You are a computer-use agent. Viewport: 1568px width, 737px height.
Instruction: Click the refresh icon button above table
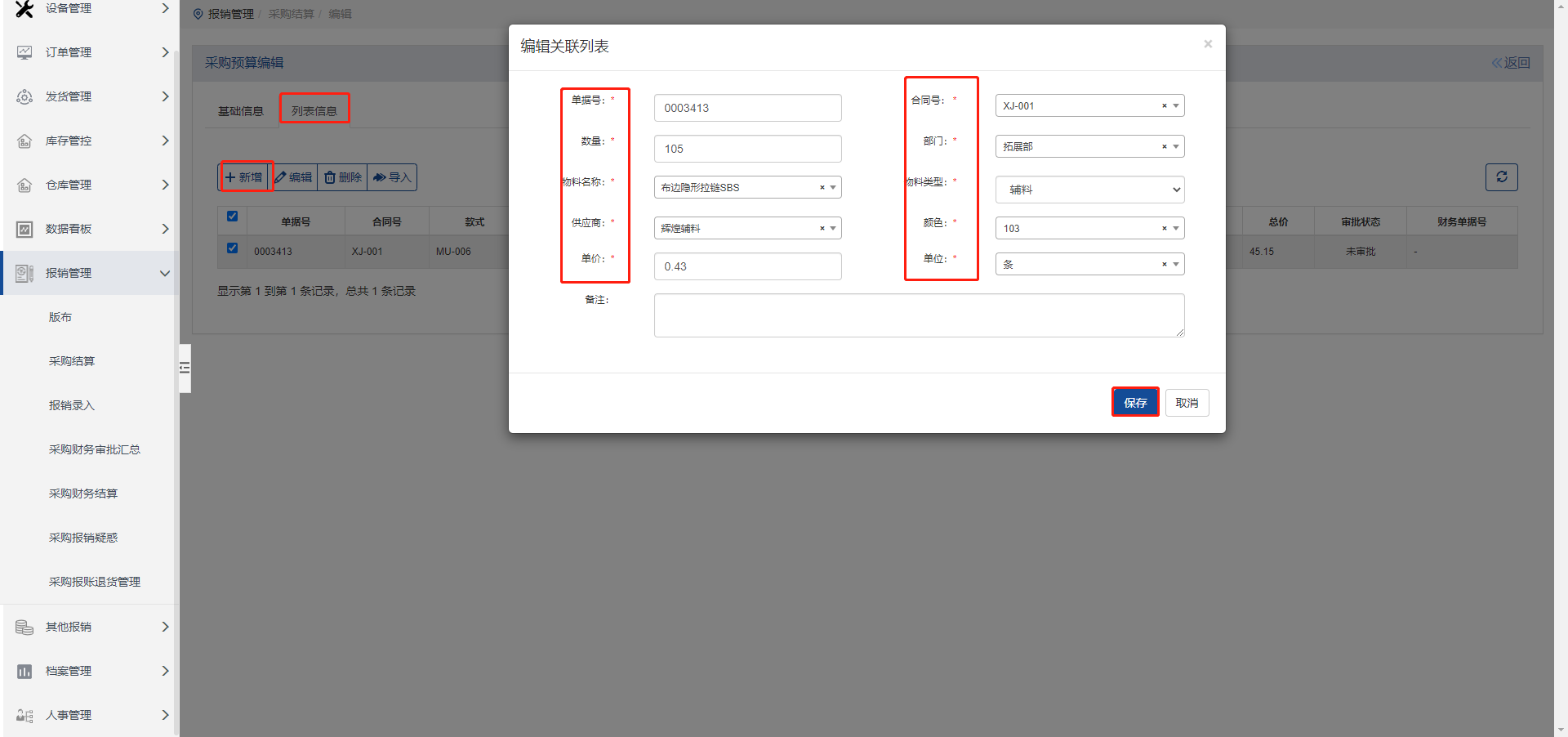(x=1501, y=177)
